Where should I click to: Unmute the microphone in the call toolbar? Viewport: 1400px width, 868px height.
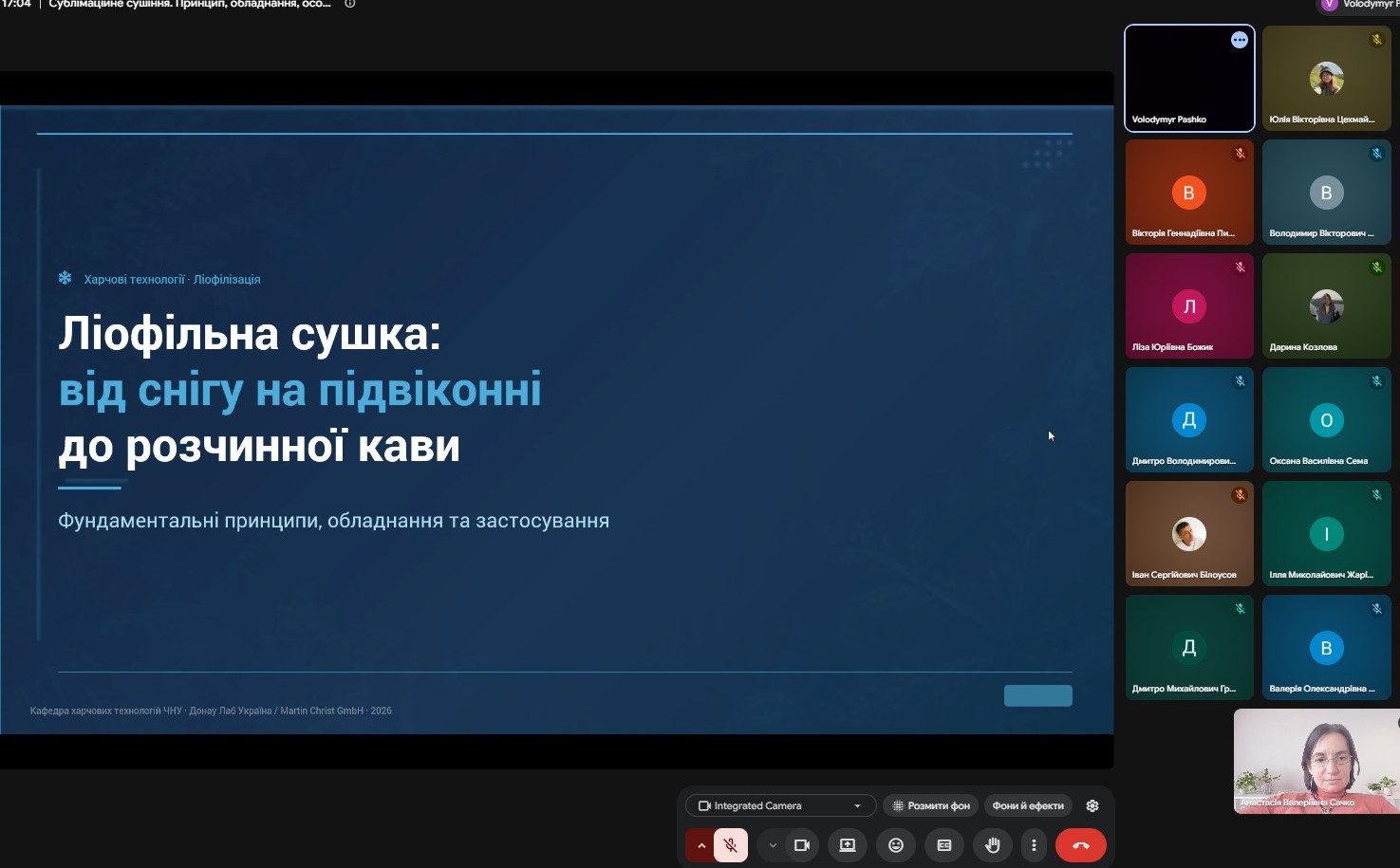pyautogui.click(x=731, y=845)
